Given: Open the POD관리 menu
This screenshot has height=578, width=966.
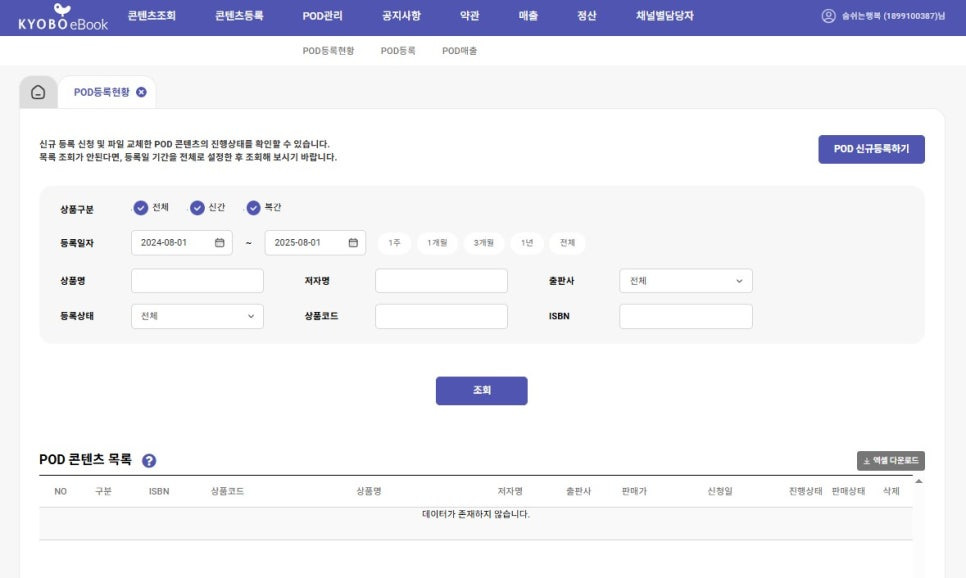Looking at the screenshot, I should click(322, 16).
